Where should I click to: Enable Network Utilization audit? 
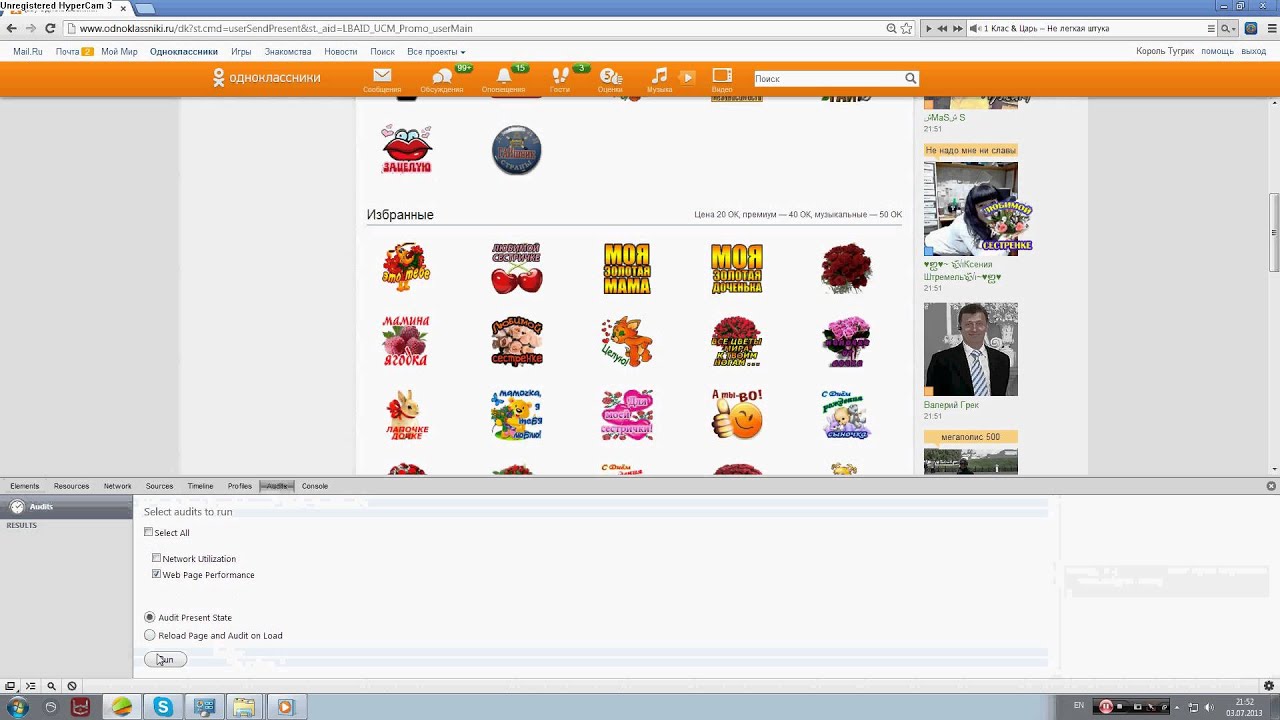(156, 558)
